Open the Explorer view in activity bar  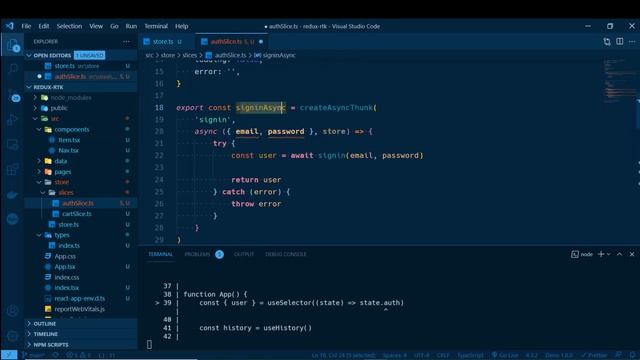13,45
